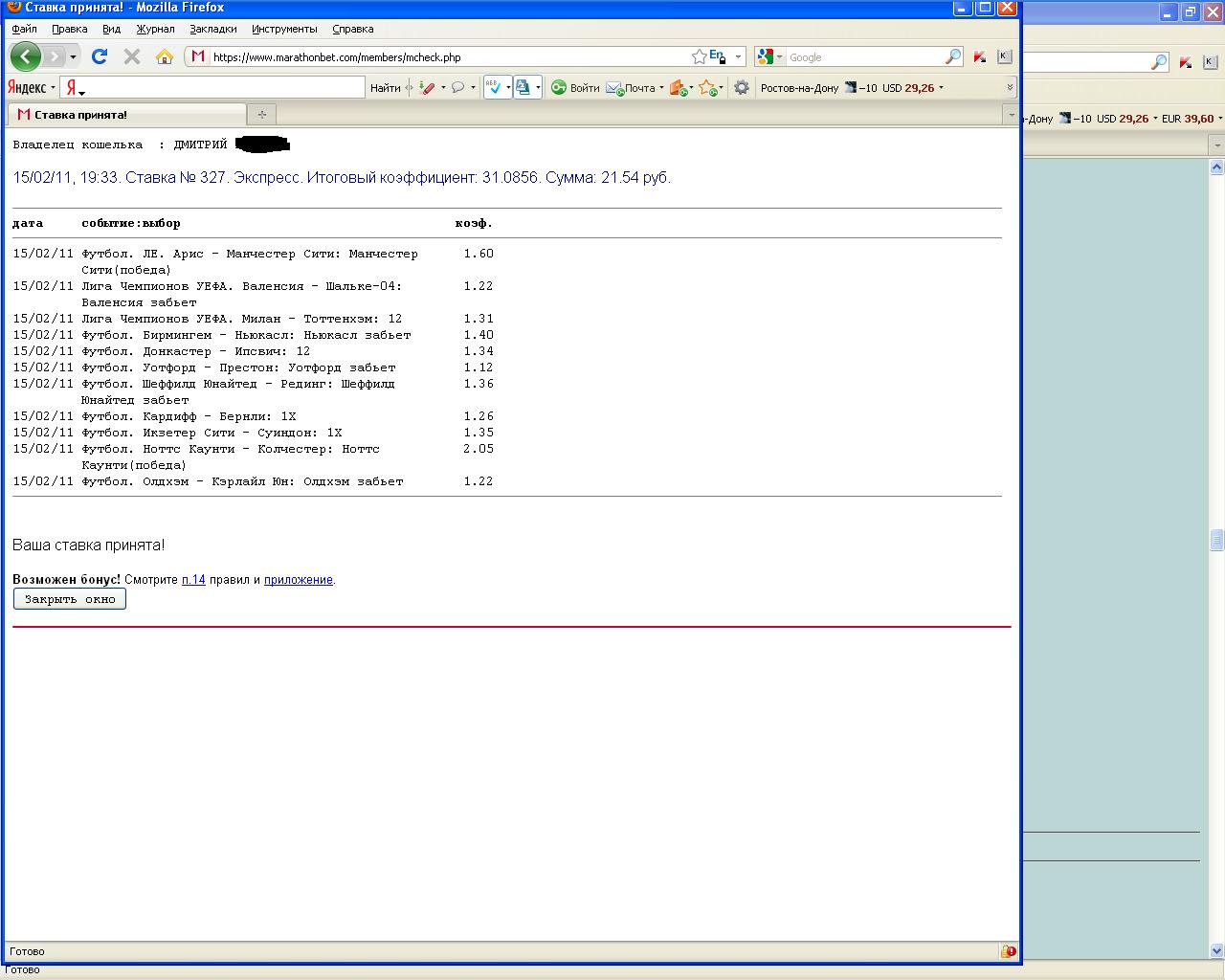Screen dimensions: 1225x980
Task: Click into the URL address field
Action: (x=450, y=57)
